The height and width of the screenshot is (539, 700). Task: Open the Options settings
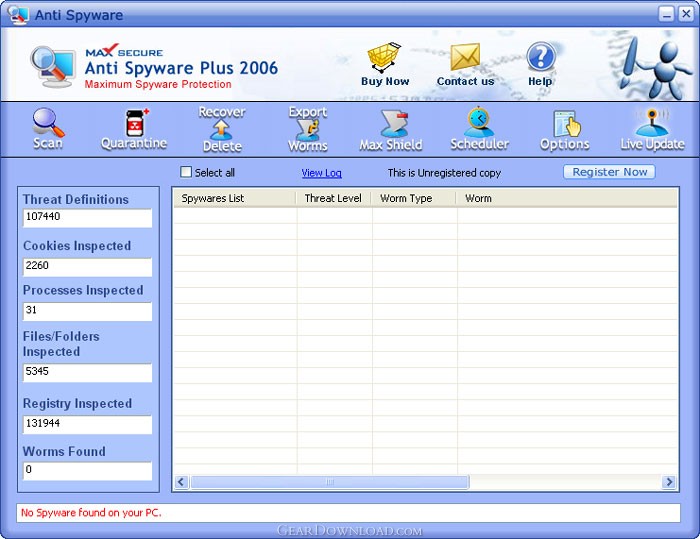click(565, 130)
